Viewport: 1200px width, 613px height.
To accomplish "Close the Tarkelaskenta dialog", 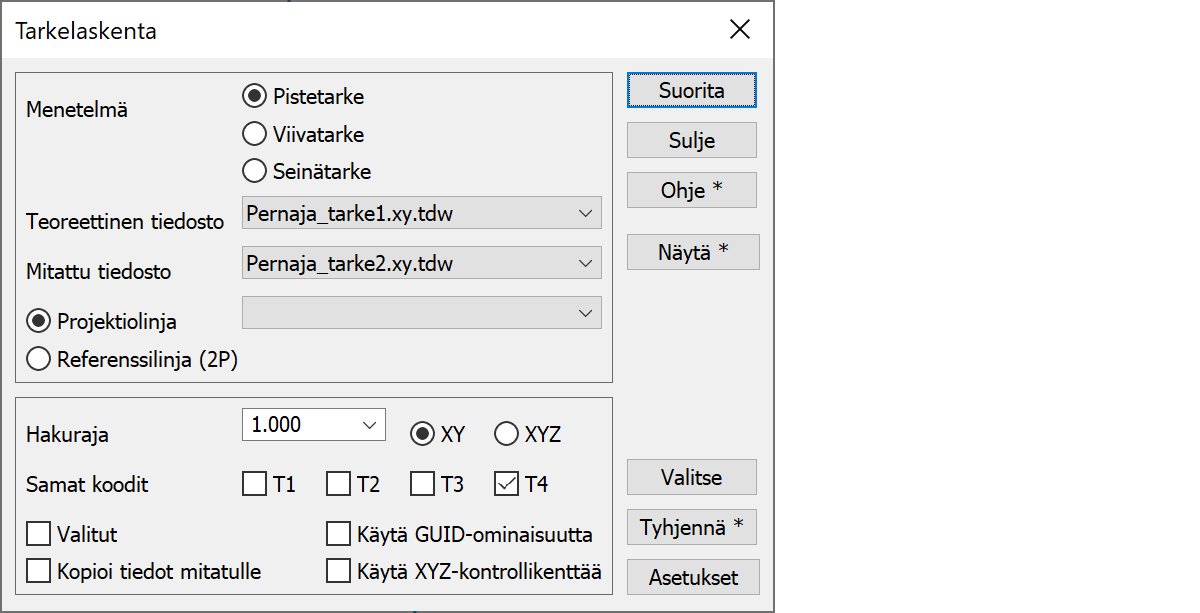I will (740, 30).
